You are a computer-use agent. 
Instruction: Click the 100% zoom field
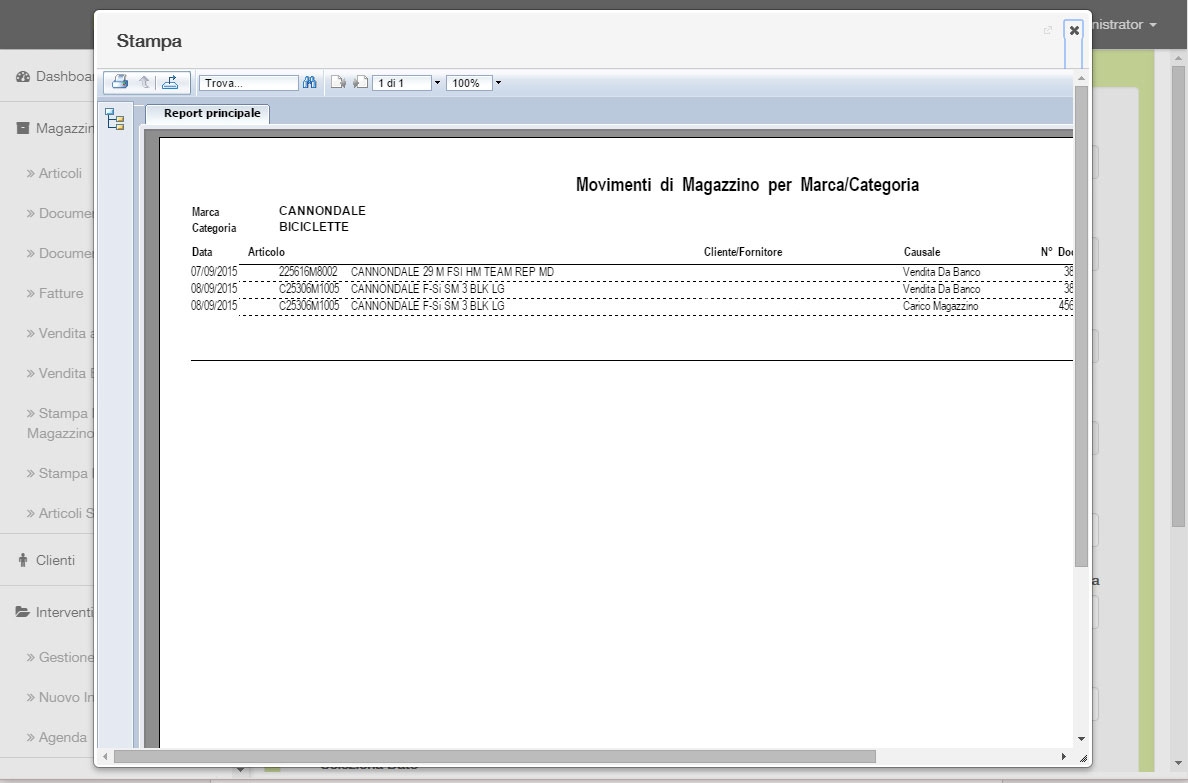469,83
